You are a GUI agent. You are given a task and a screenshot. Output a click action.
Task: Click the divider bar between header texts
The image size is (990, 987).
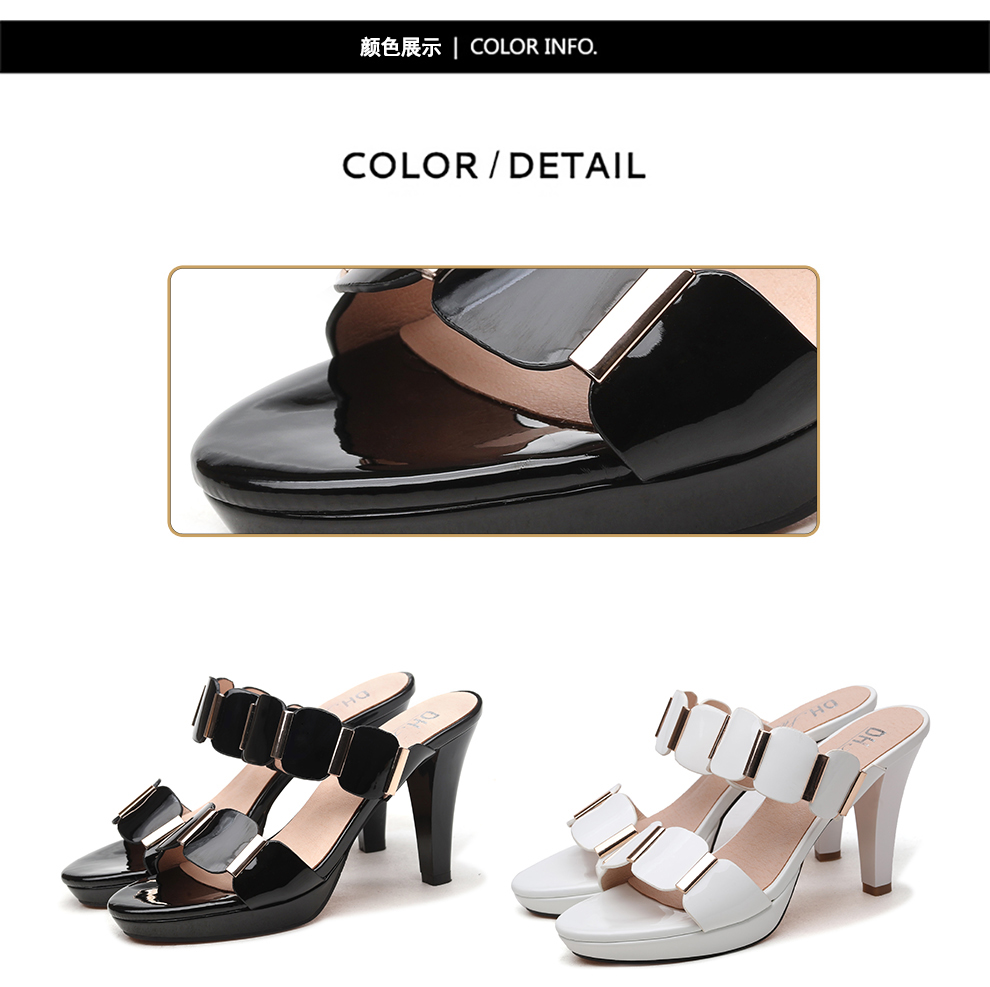tap(455, 47)
